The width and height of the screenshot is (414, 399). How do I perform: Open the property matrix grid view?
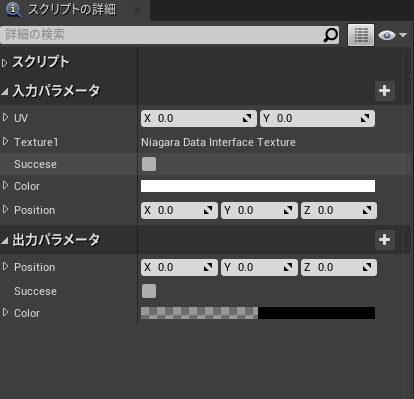point(361,35)
